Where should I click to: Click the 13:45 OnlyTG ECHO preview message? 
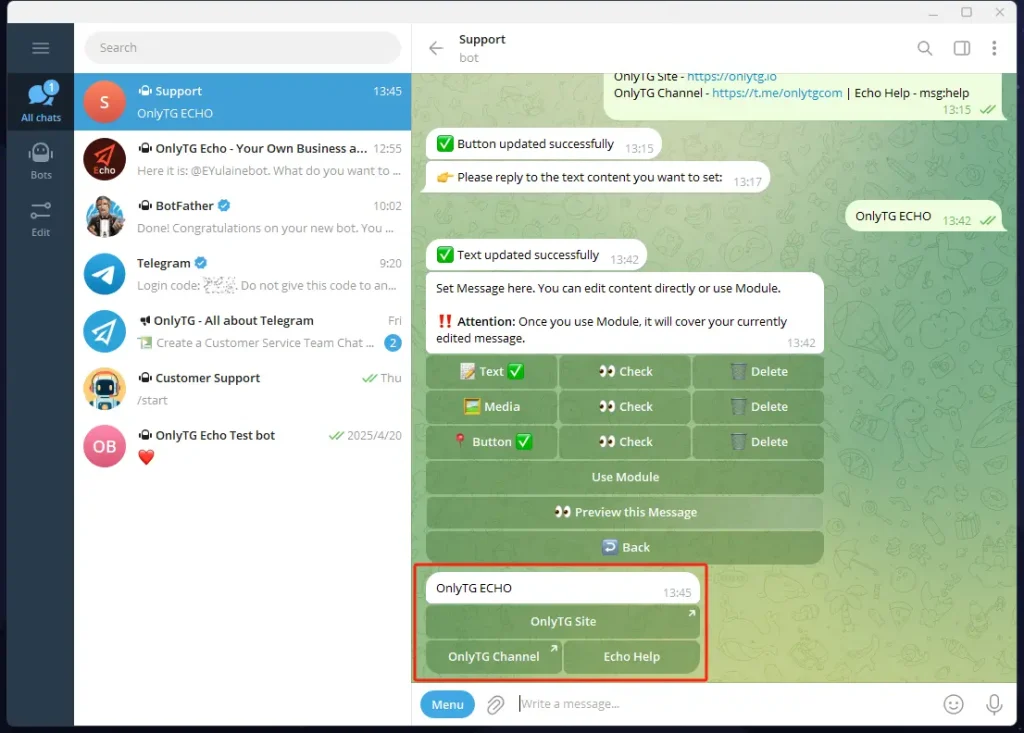coord(563,588)
